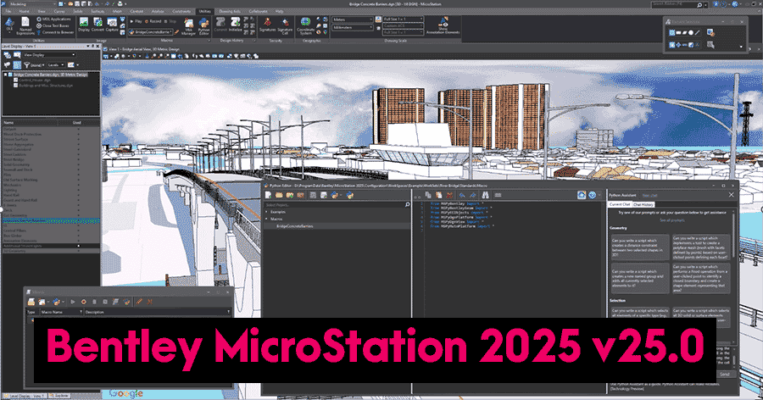This screenshot has height=400, width=763.
Task: Open the Levels dropdown in Level Display
Action: [55, 65]
